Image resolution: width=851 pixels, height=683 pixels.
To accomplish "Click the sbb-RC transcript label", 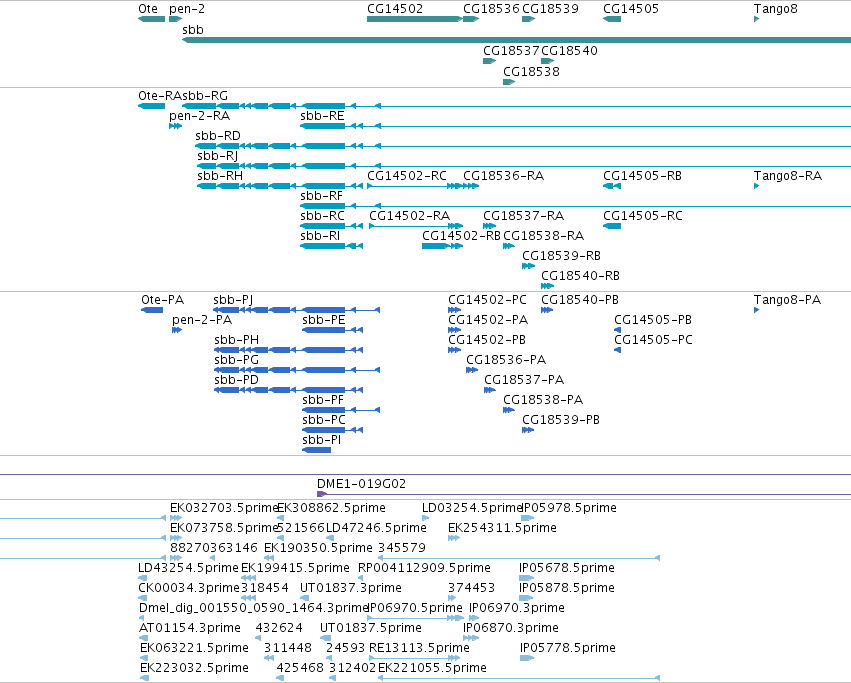I will [x=322, y=216].
